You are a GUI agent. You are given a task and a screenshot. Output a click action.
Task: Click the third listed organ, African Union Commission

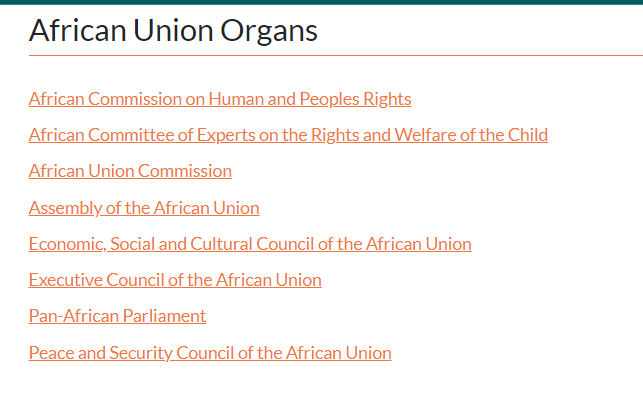(x=130, y=171)
